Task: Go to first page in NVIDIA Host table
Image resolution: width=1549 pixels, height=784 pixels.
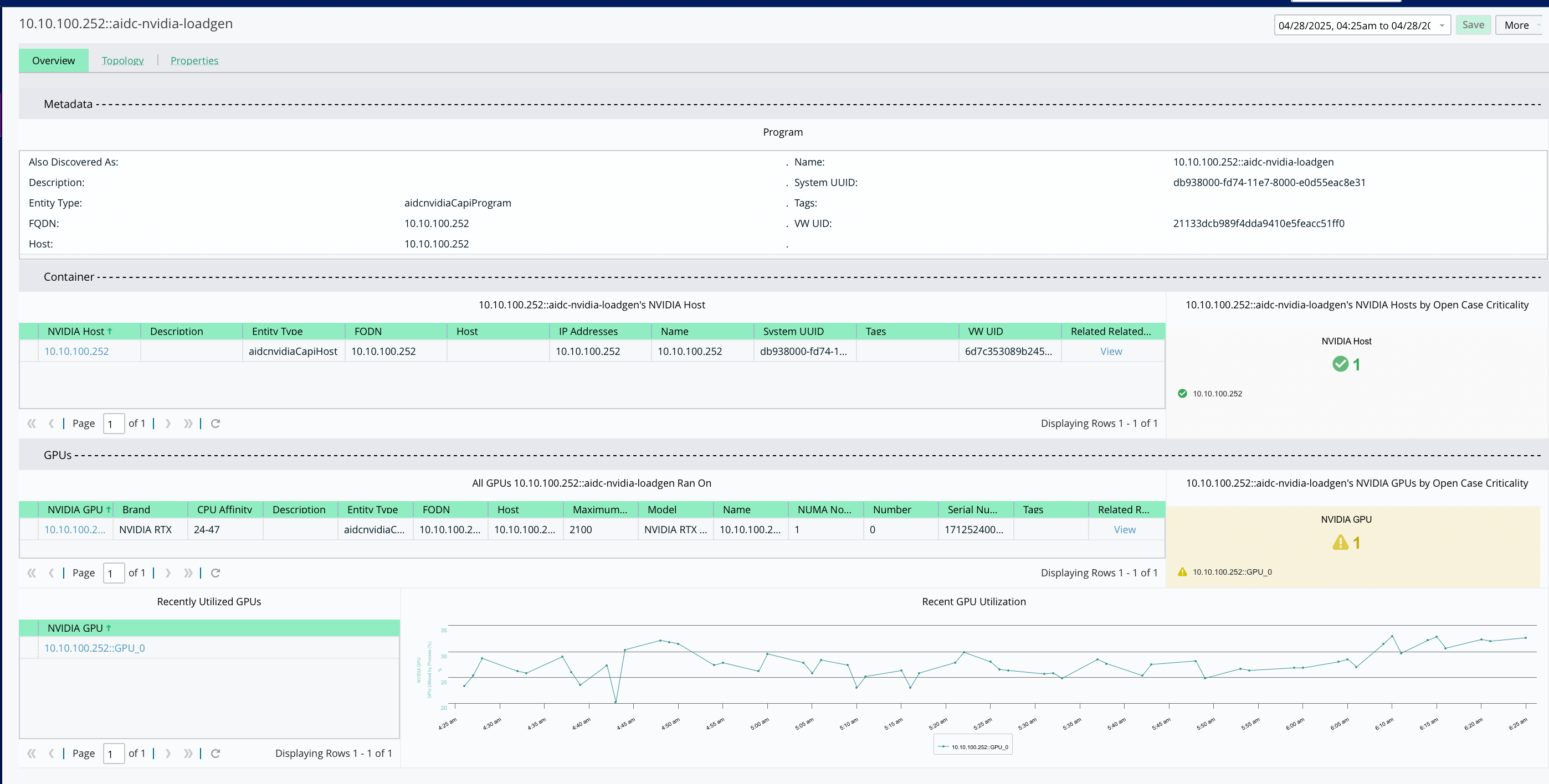Action: [31, 424]
